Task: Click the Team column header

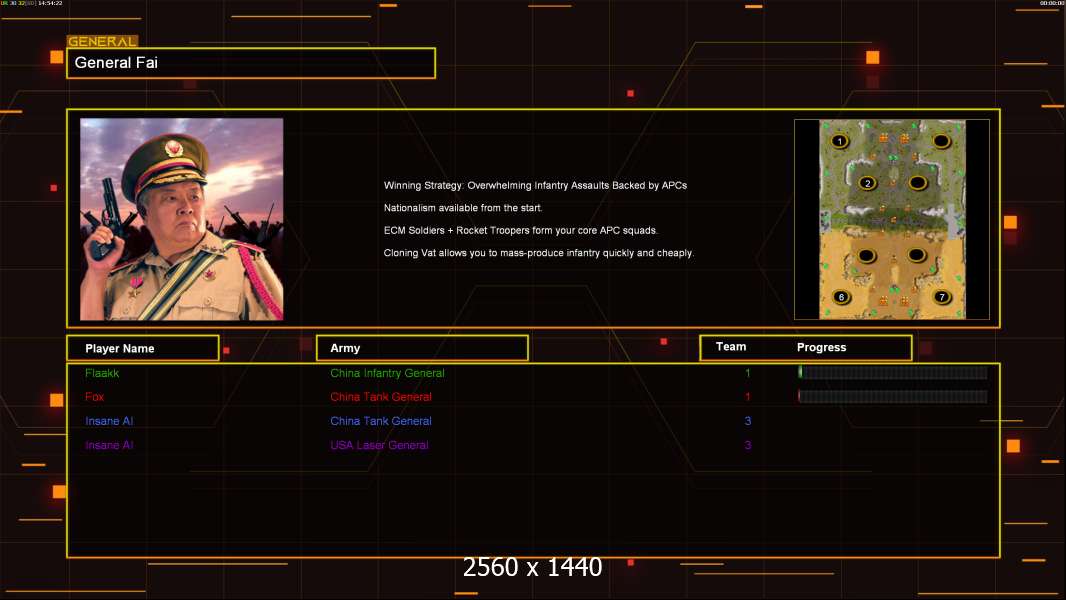Action: coord(731,347)
